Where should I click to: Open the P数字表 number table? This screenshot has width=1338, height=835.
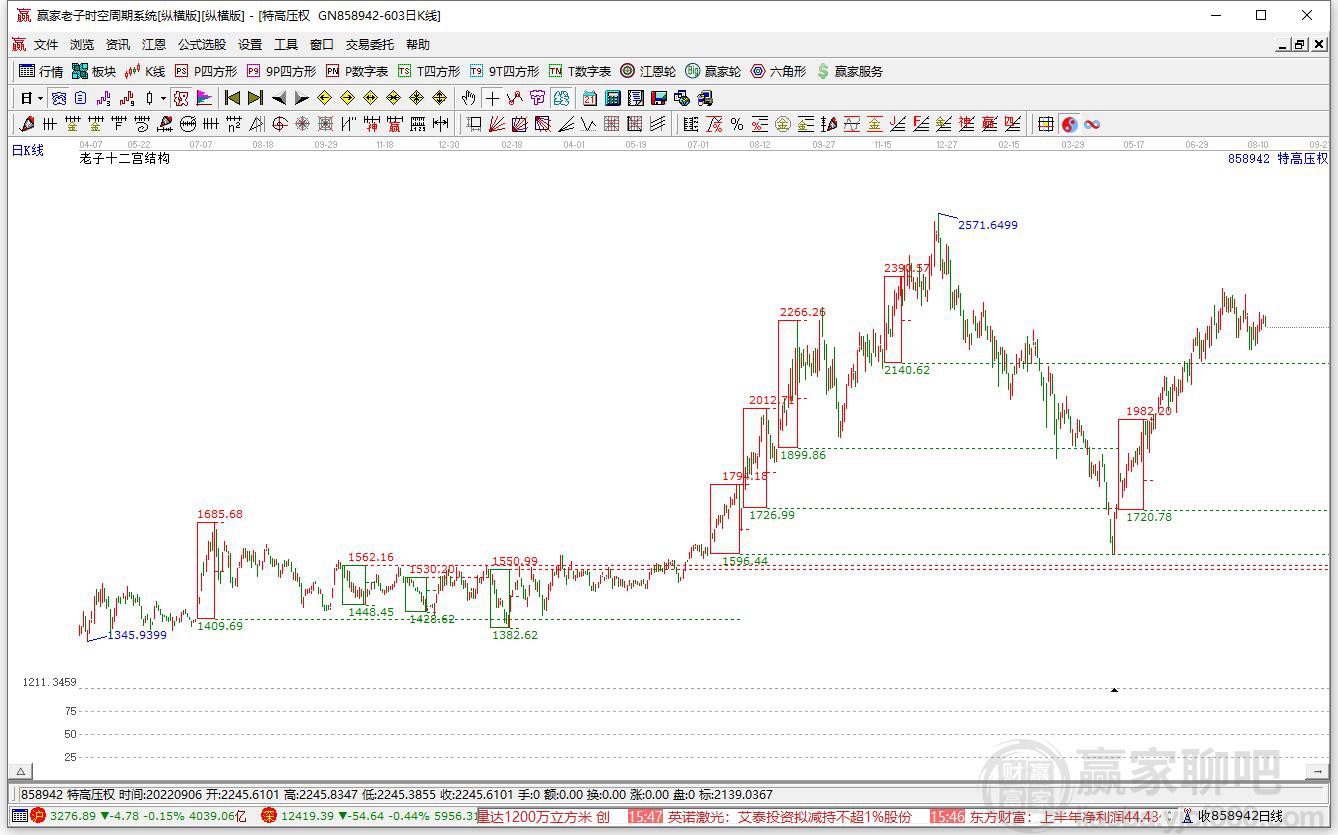357,71
